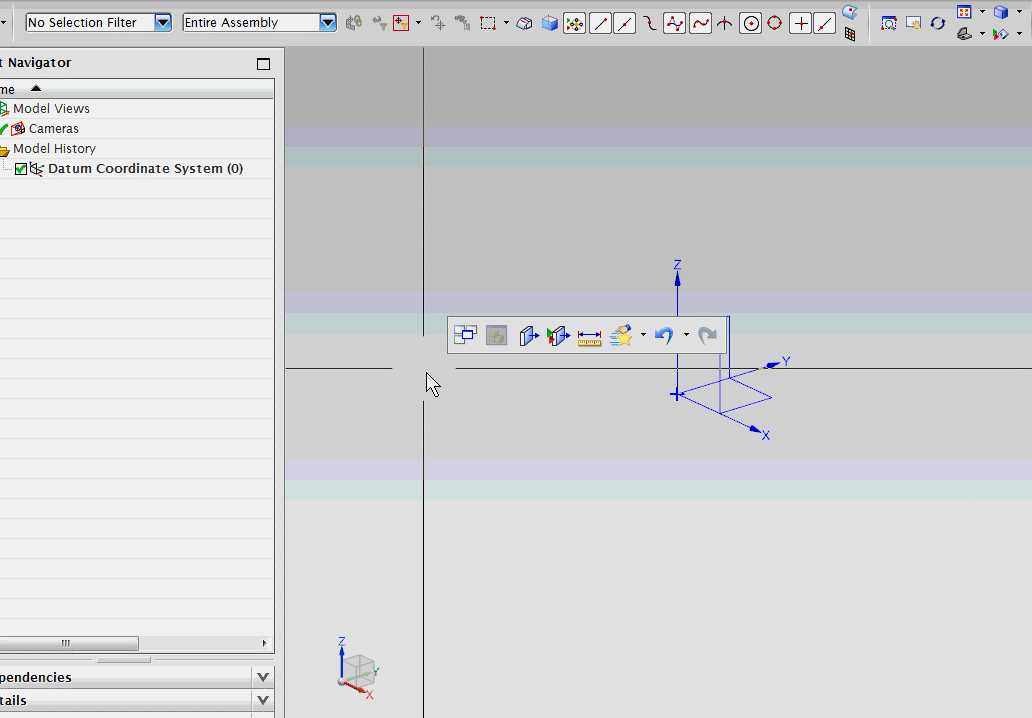
Task: Expand the Details panel chevron
Action: click(263, 700)
